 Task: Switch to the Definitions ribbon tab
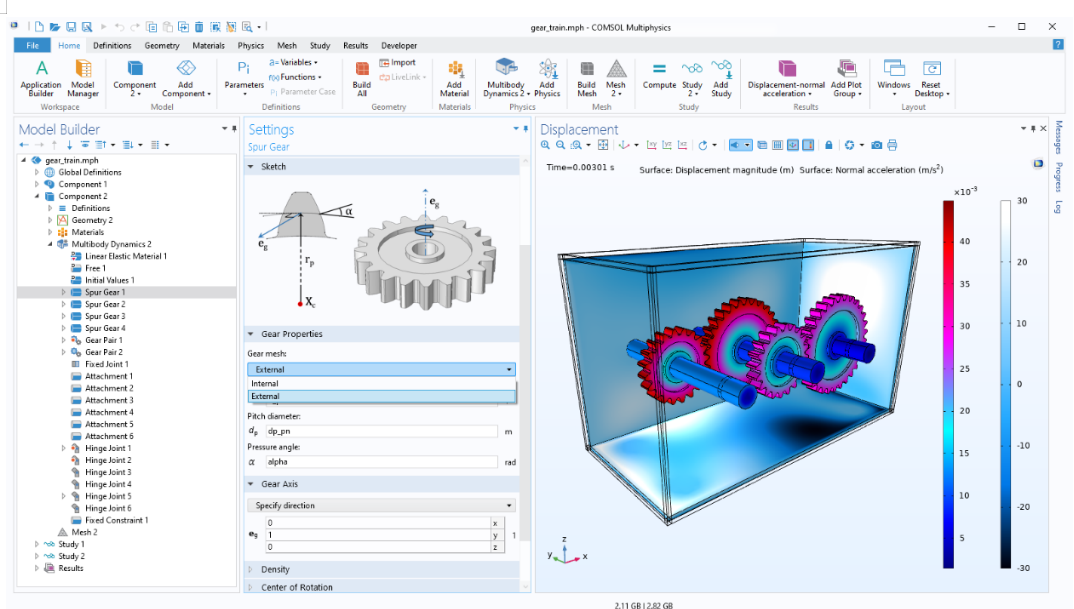(x=112, y=45)
